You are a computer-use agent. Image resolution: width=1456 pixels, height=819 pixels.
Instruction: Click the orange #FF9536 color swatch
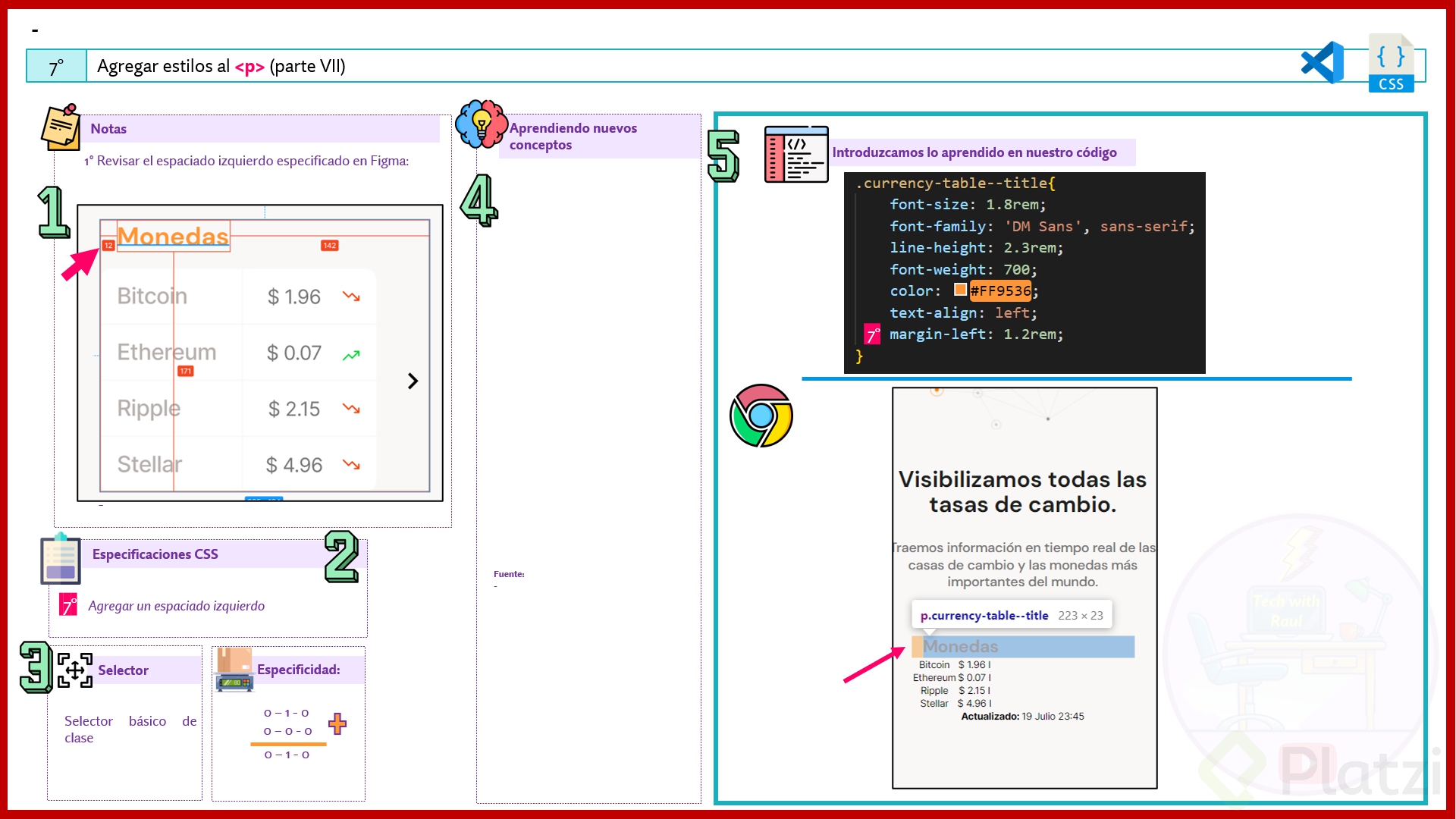[x=960, y=290]
